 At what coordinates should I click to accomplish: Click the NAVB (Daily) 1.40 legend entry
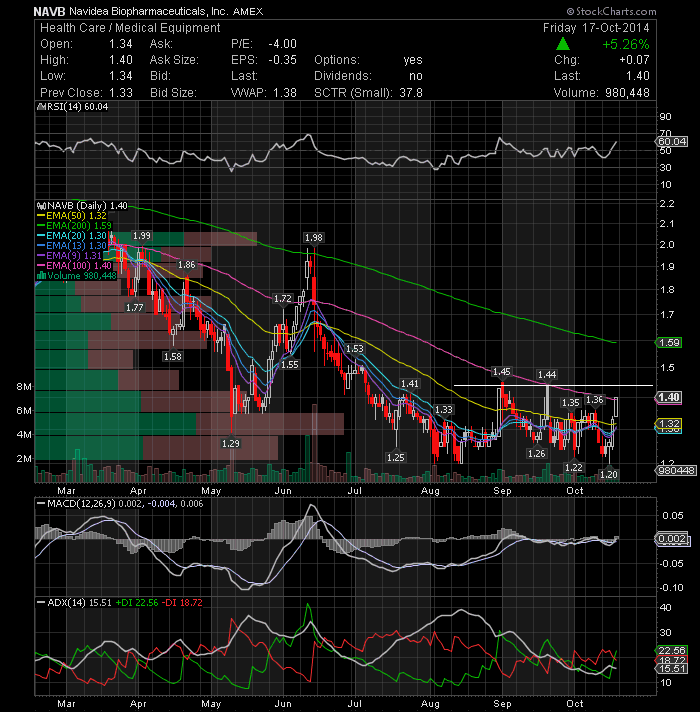[82, 205]
